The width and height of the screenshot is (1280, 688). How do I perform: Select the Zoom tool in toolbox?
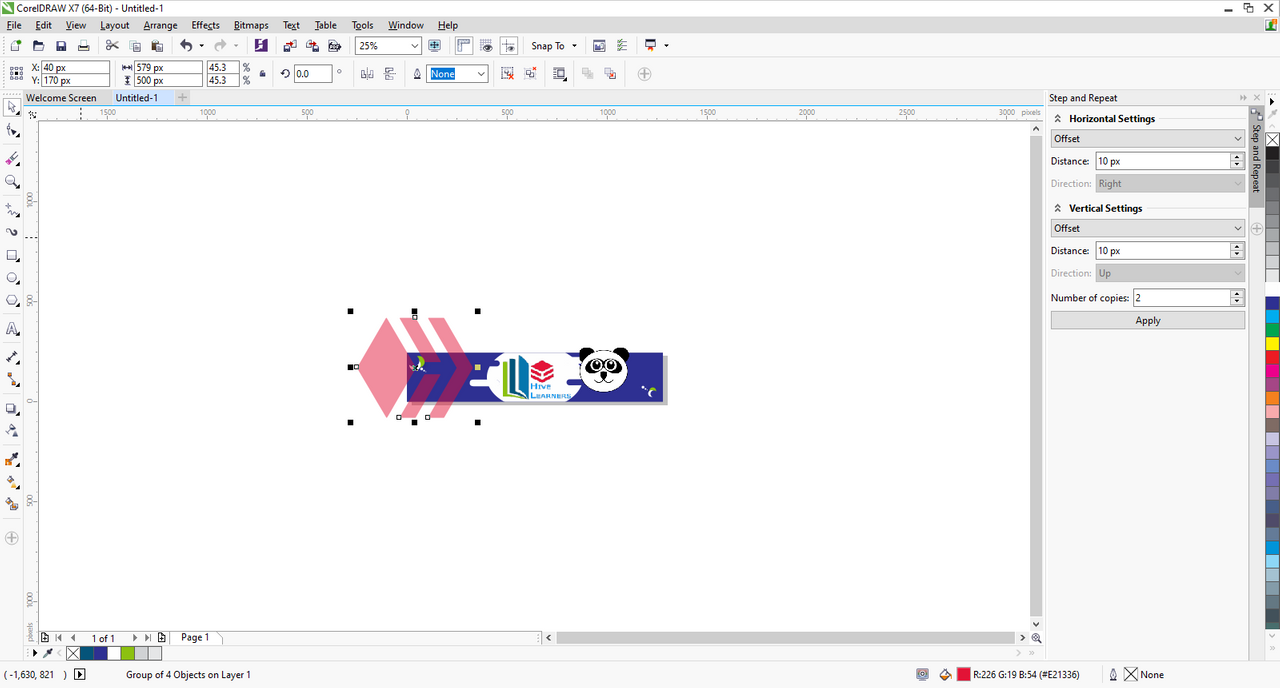click(12, 182)
